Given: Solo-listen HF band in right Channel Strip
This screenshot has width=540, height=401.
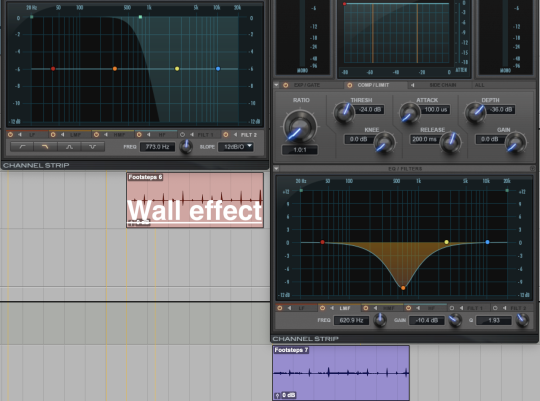Looking at the screenshot, I should (418, 308).
